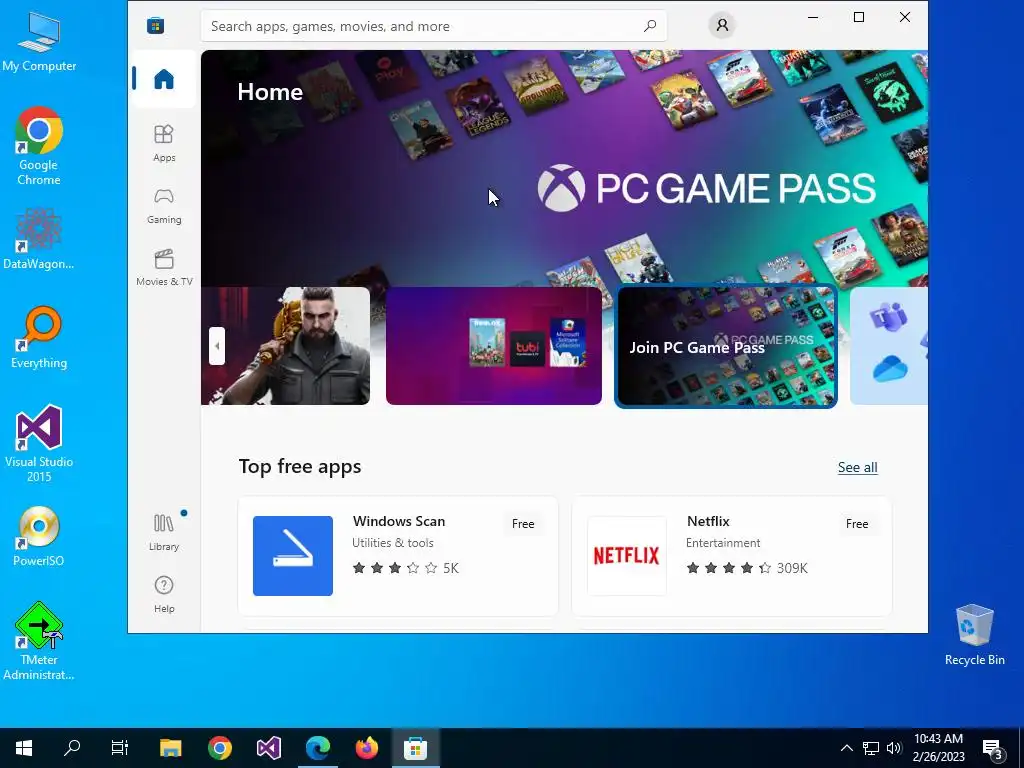
Task: Click the taskbar clock and date
Action: 938,748
